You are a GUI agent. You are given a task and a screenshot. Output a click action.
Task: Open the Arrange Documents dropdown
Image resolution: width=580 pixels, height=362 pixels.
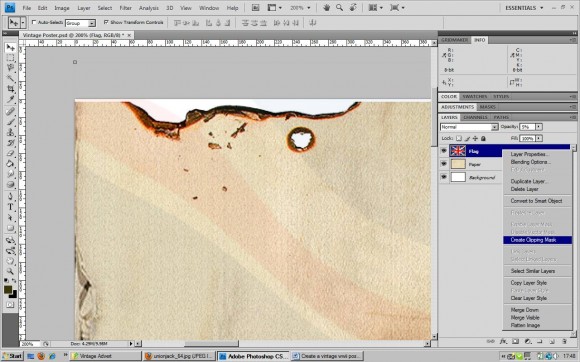375,8
